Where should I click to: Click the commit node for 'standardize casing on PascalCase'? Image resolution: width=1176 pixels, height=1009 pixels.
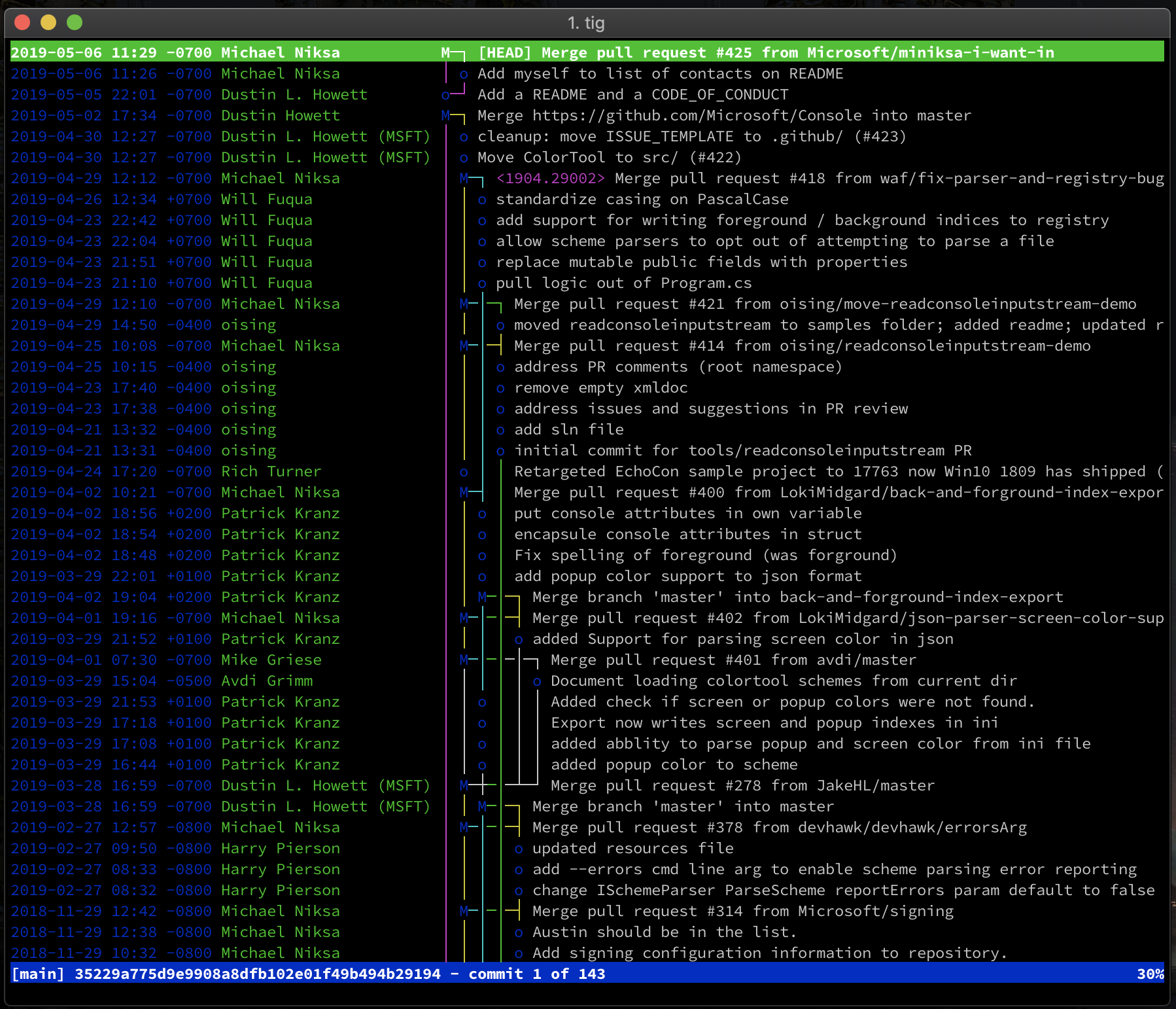click(483, 199)
